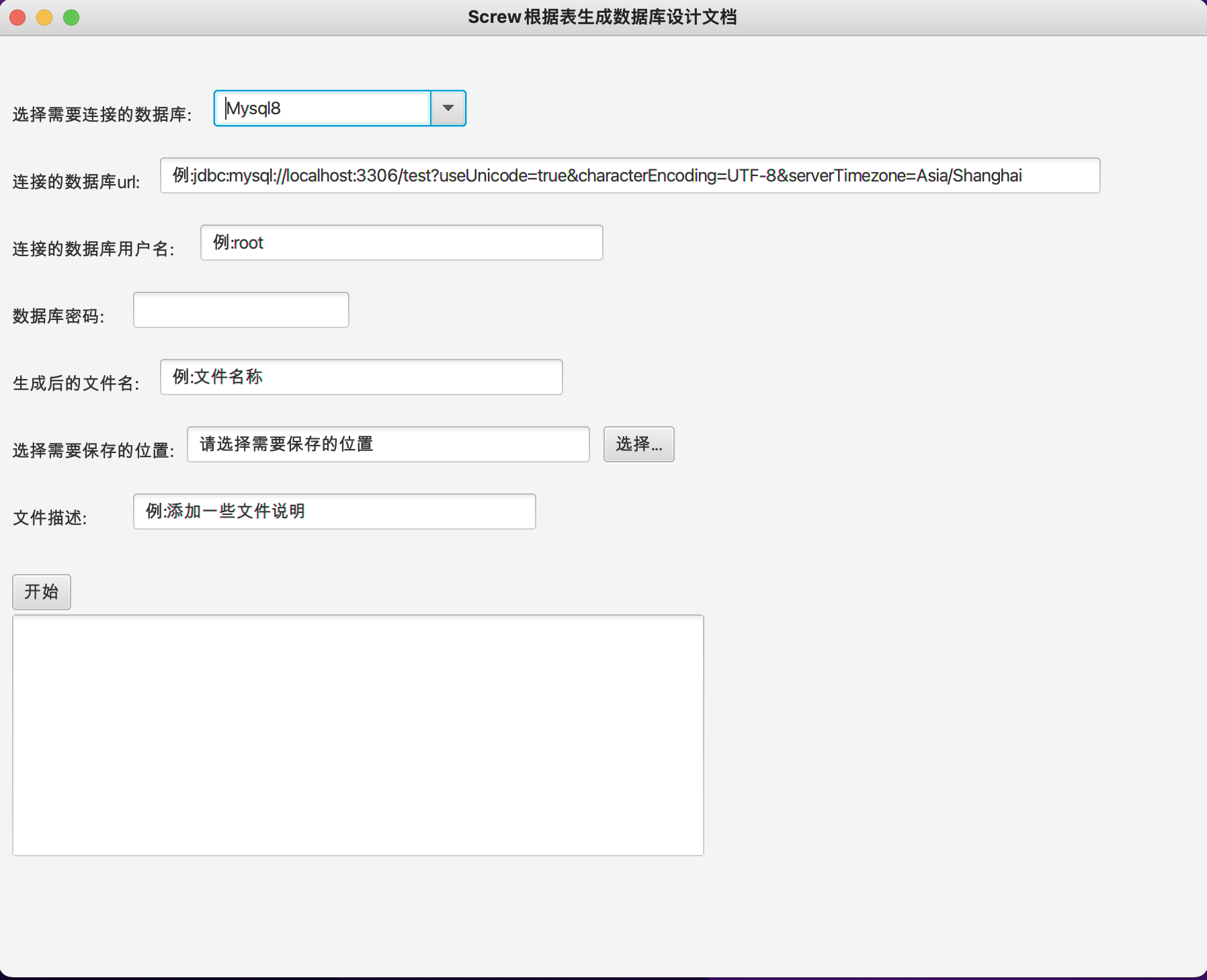Minimize the window with yellow button

pyautogui.click(x=44, y=17)
